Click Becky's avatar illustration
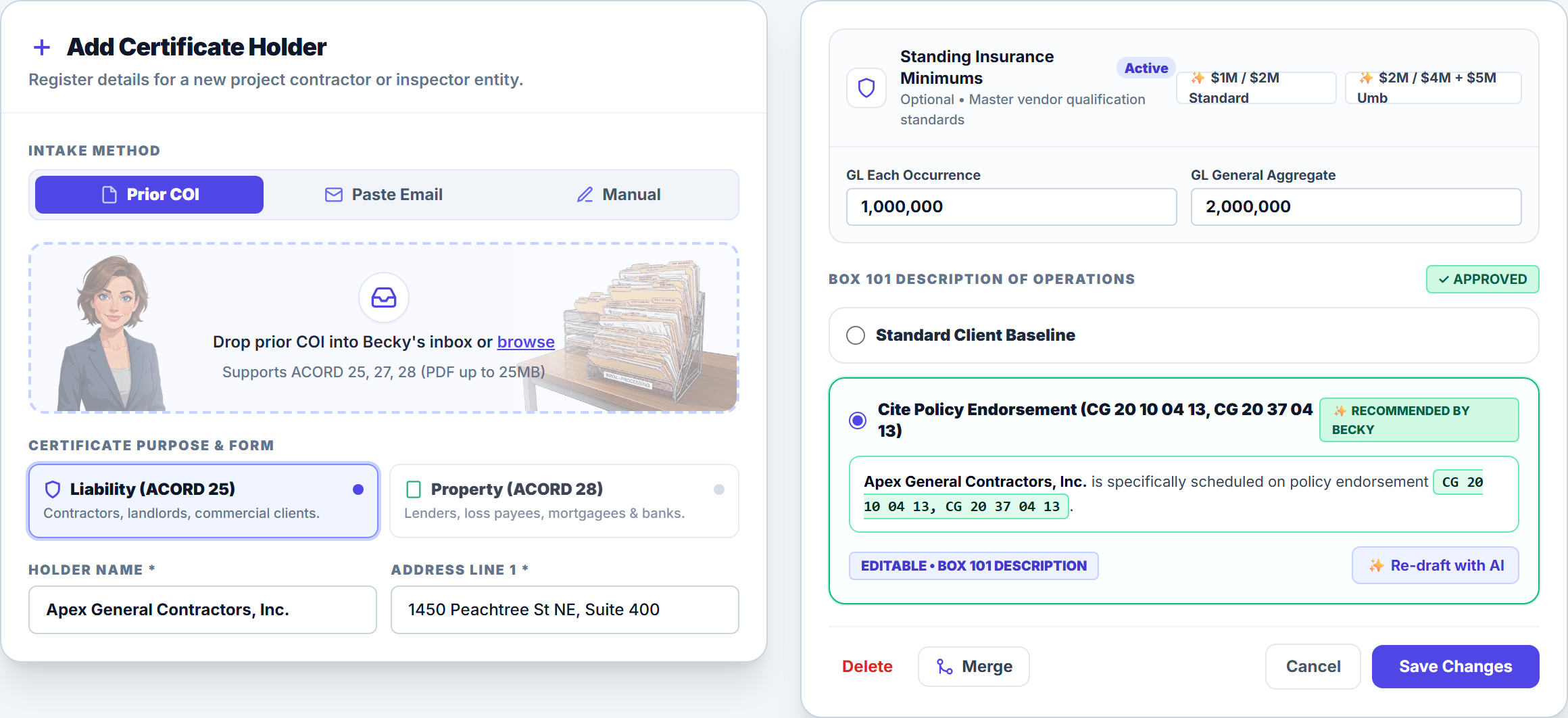 click(x=112, y=333)
